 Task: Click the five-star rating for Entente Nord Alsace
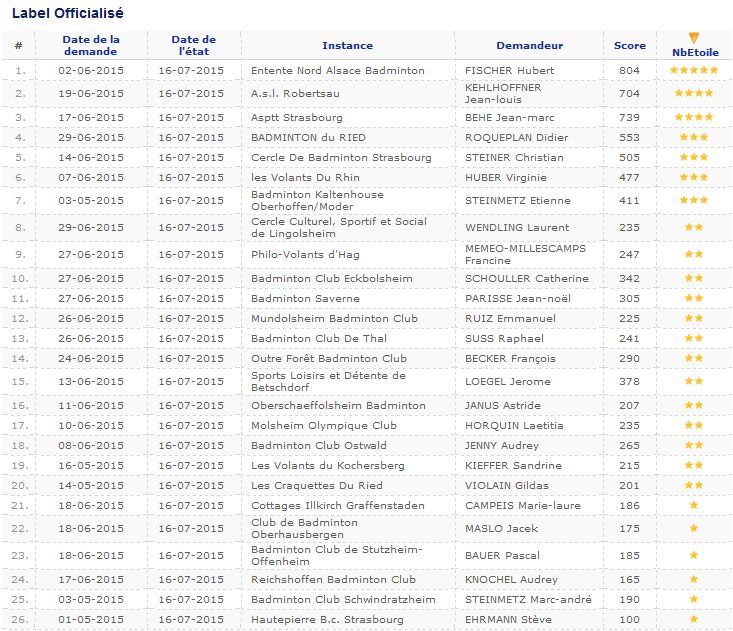[x=693, y=71]
